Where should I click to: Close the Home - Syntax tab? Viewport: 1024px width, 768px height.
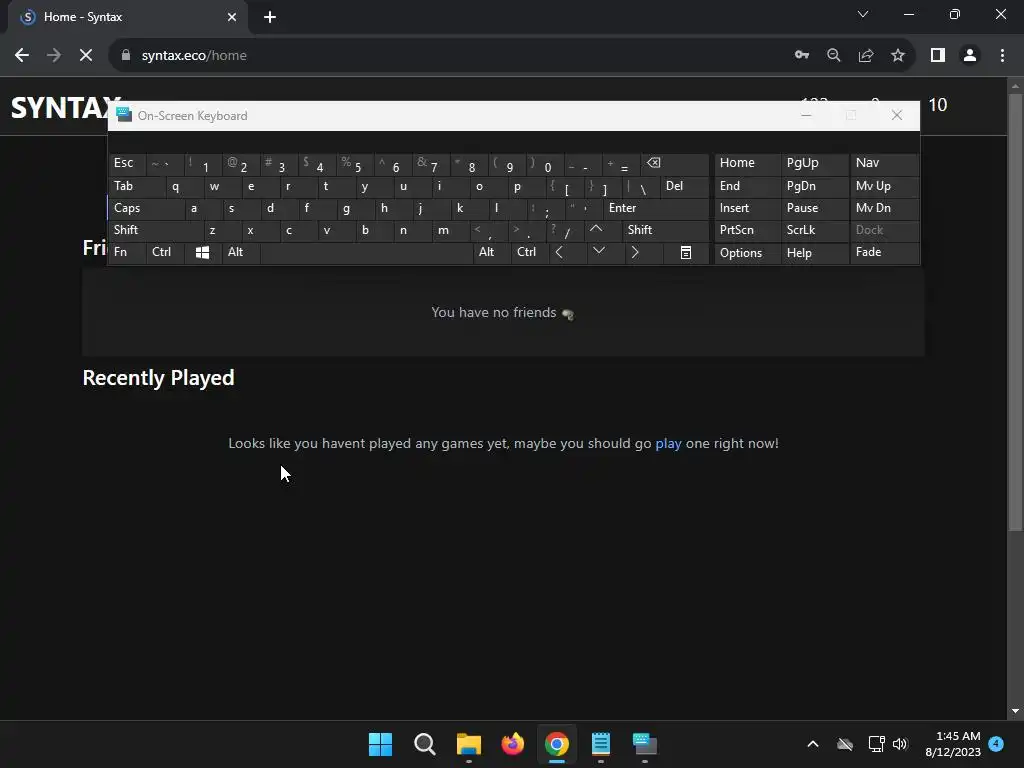click(232, 17)
